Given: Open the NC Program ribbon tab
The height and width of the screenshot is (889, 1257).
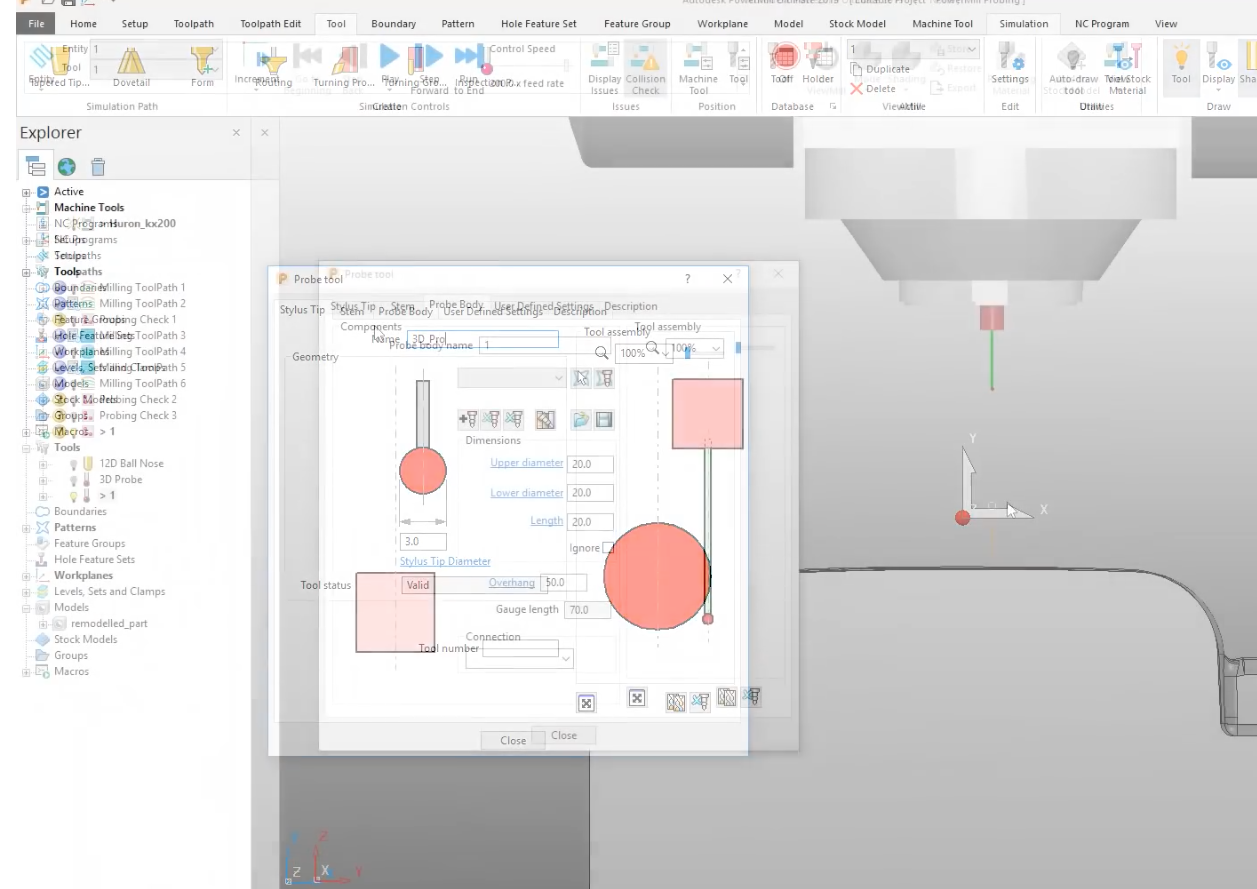Looking at the screenshot, I should pyautogui.click(x=1101, y=23).
